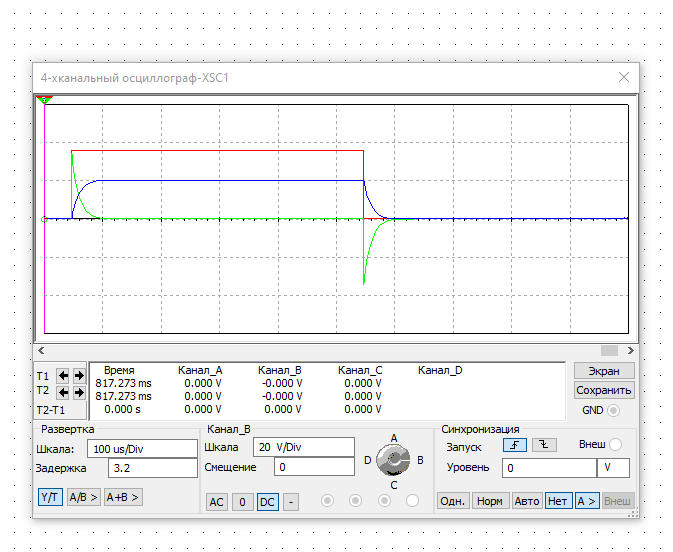
Task: Enable external trigger Внеш radio button
Action: [x=615, y=445]
